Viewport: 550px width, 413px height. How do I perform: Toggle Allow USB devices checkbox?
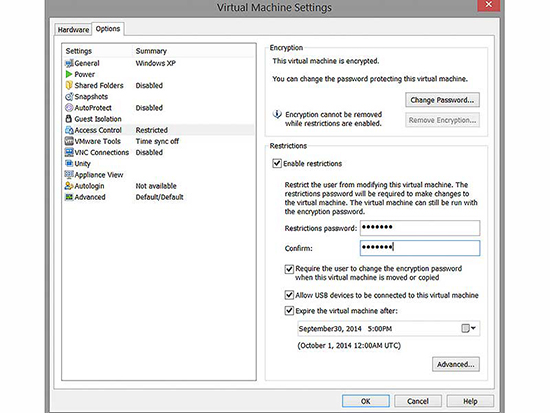click(289, 295)
